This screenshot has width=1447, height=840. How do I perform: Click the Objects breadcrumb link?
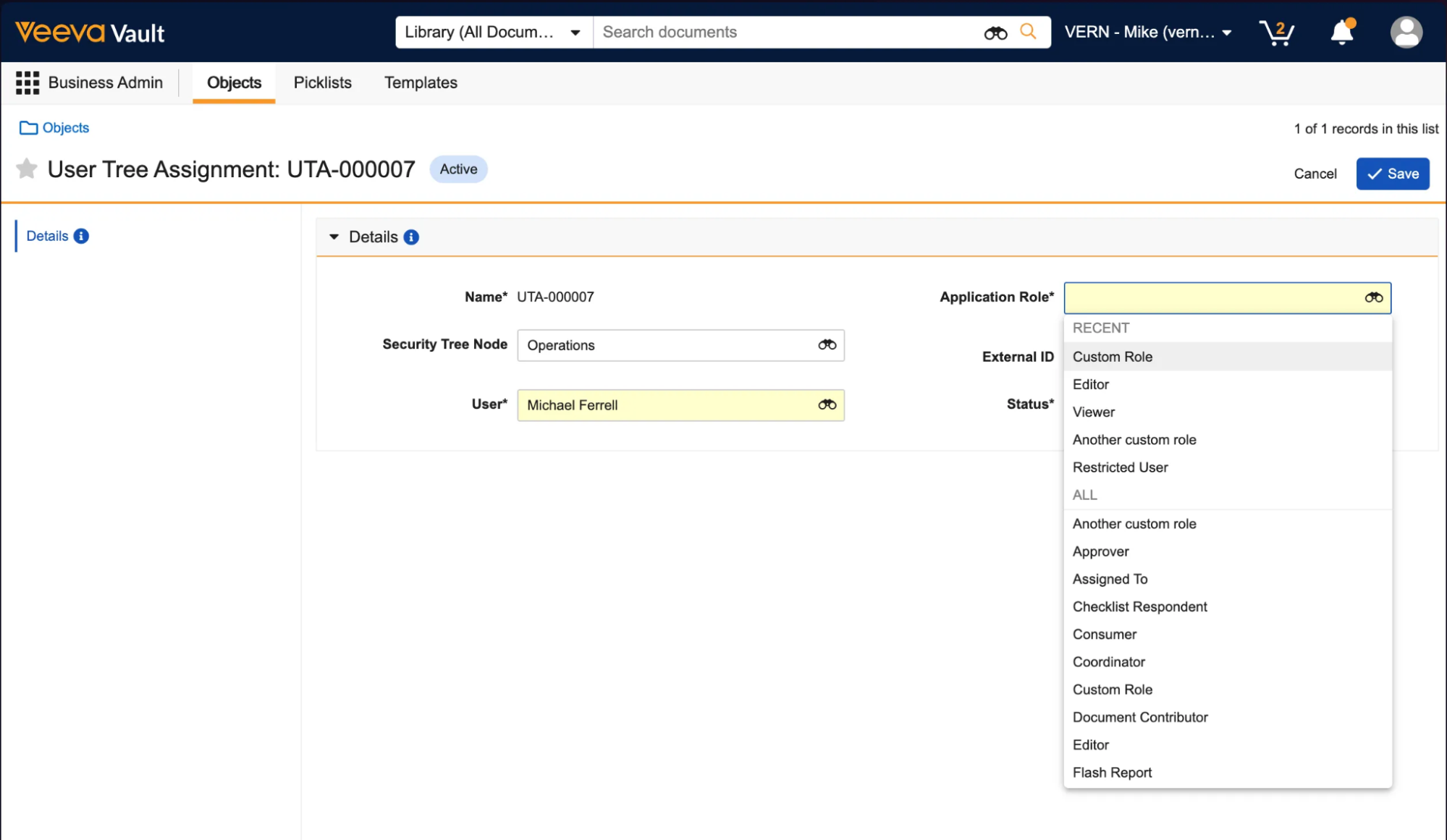pyautogui.click(x=65, y=128)
